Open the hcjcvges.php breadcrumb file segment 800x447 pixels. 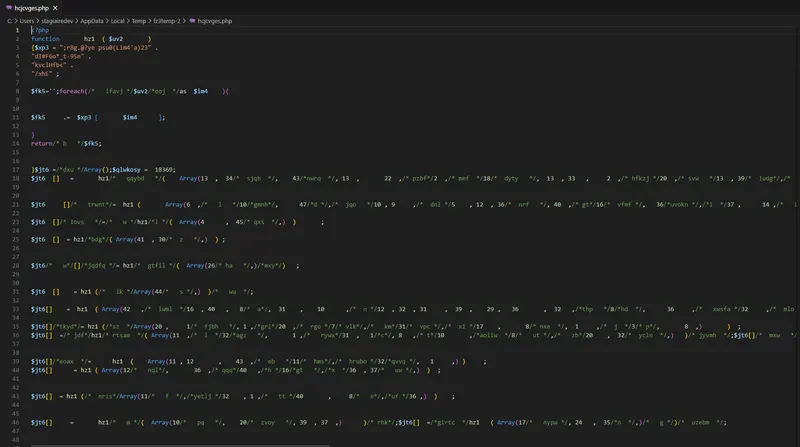215,21
